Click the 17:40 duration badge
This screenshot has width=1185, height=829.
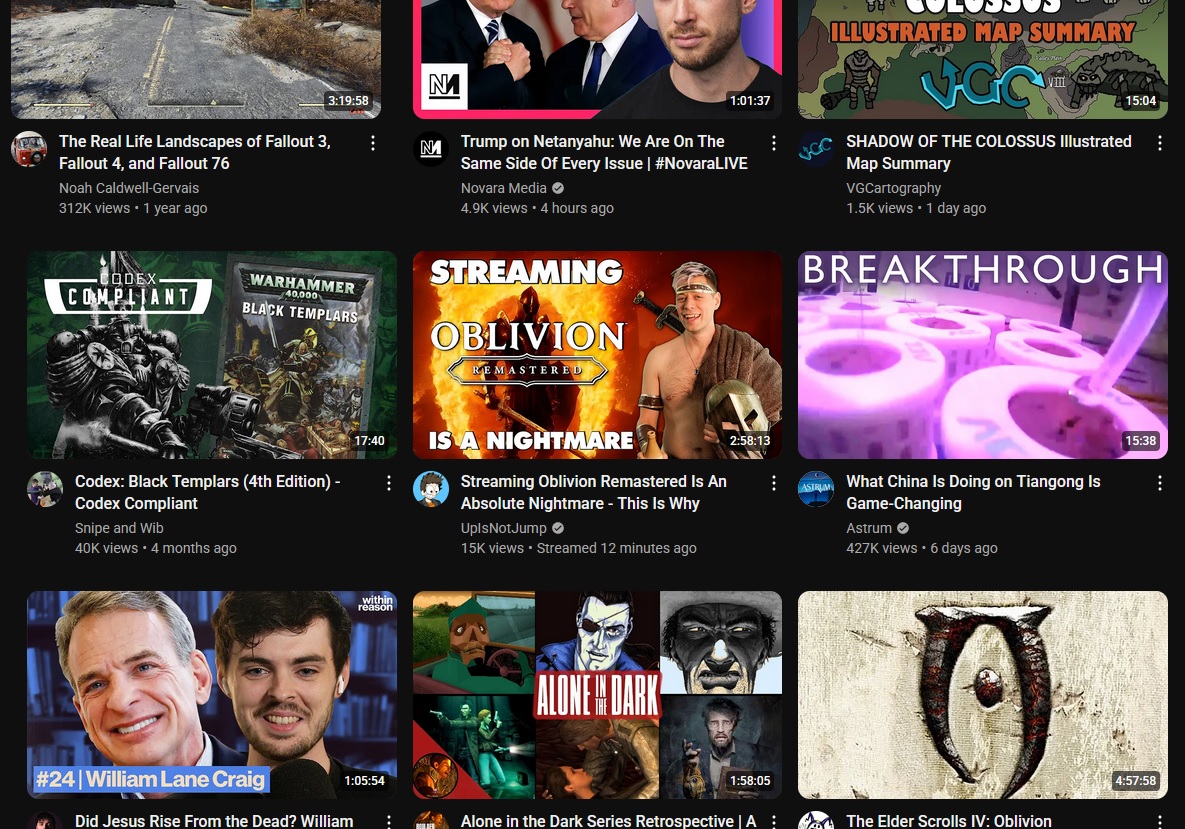click(370, 441)
